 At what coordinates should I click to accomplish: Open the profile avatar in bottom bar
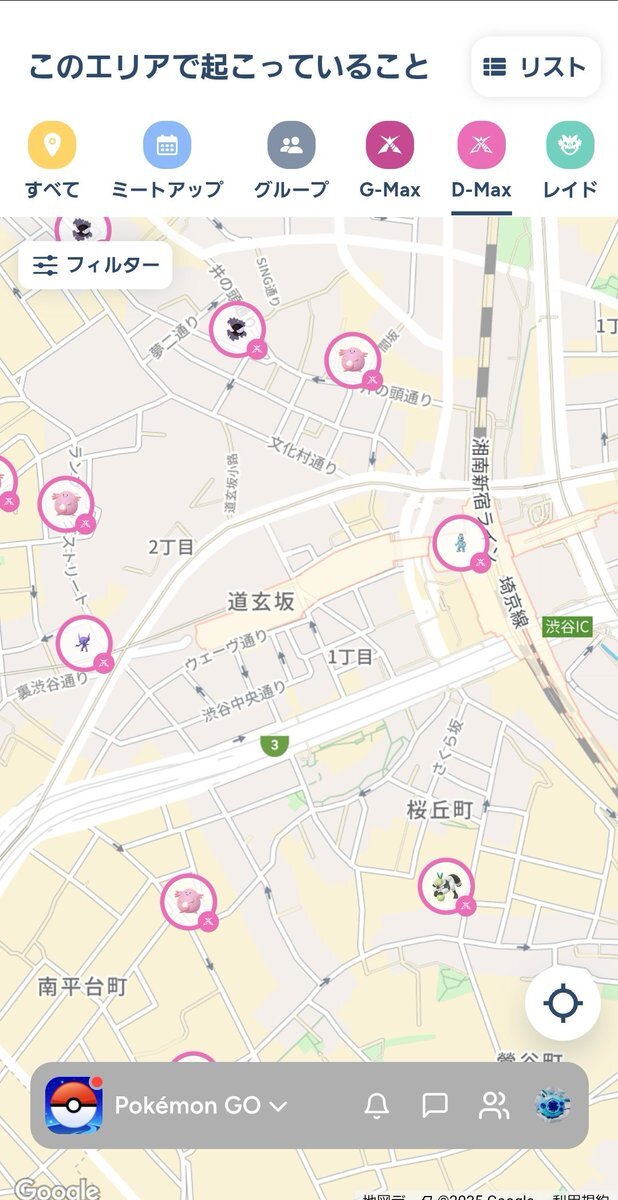[x=553, y=1105]
